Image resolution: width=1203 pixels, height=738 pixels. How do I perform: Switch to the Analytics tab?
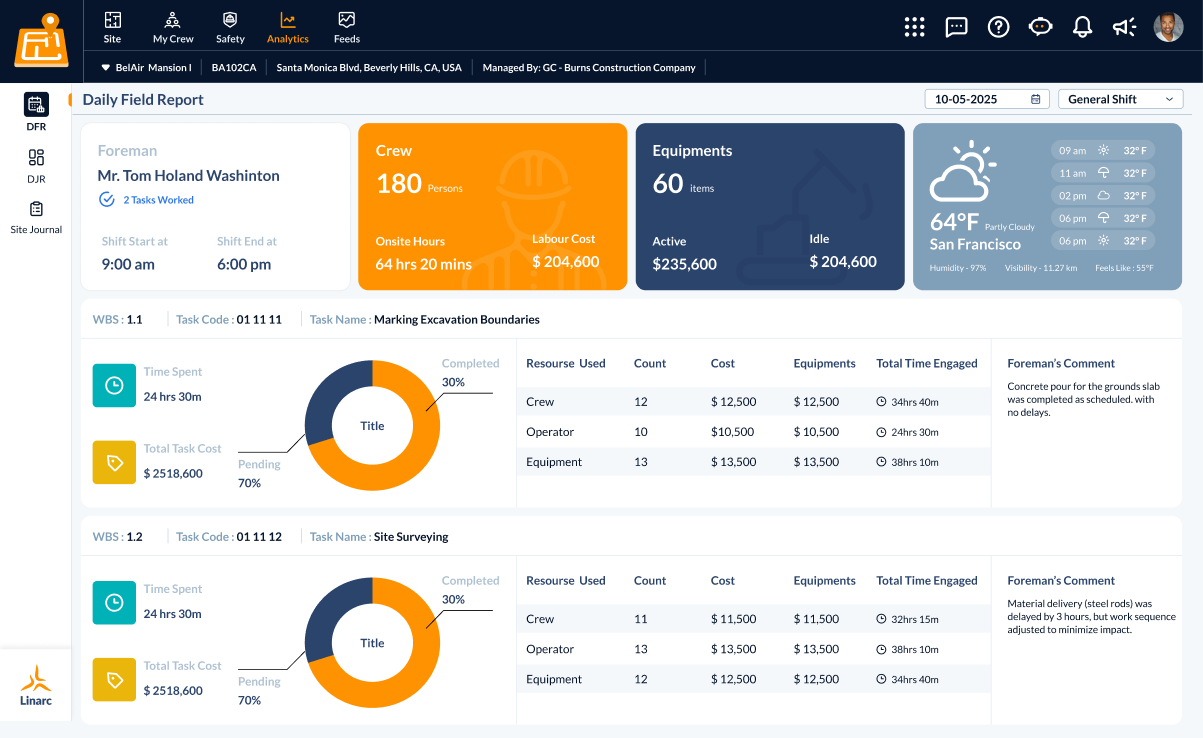[x=288, y=27]
